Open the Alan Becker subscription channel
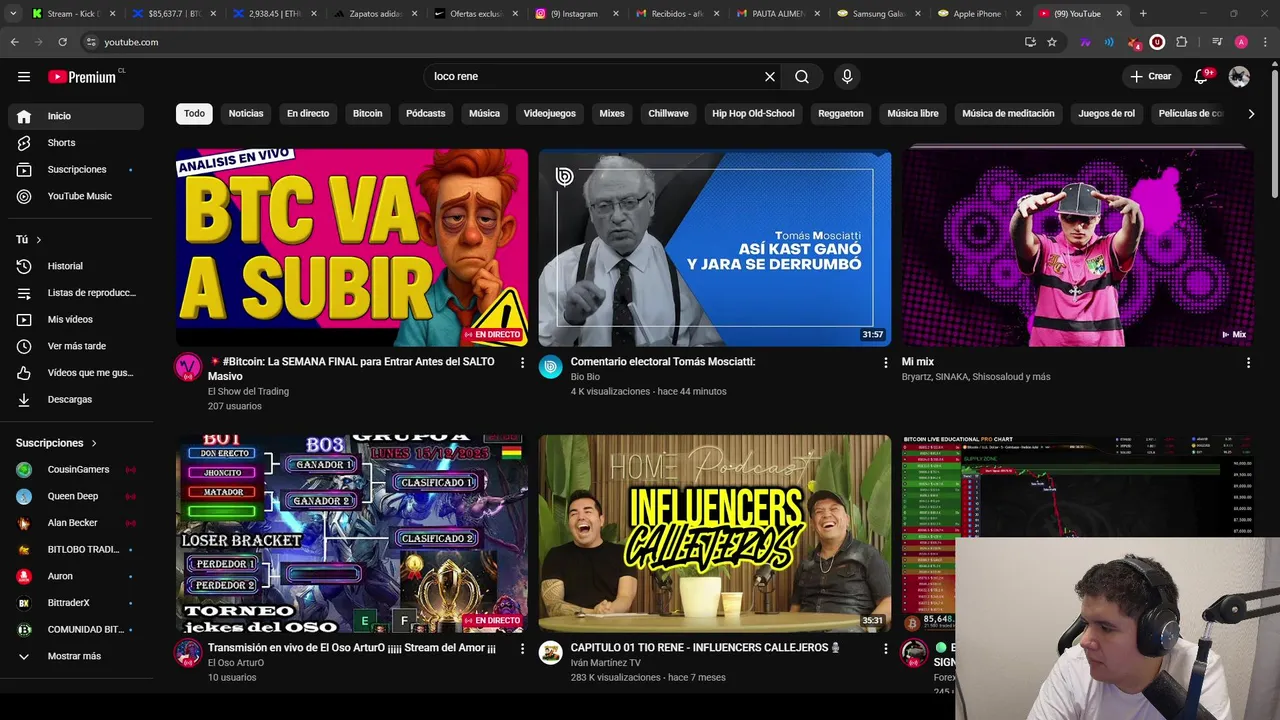Screen dimensions: 1280x720 click(x=76, y=523)
